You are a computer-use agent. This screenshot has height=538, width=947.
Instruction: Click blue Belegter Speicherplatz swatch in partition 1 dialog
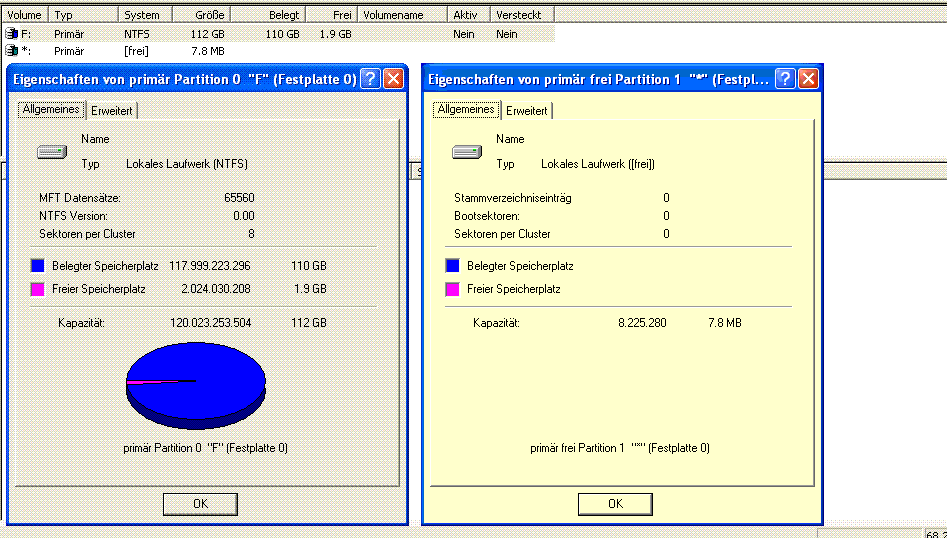[x=452, y=266]
